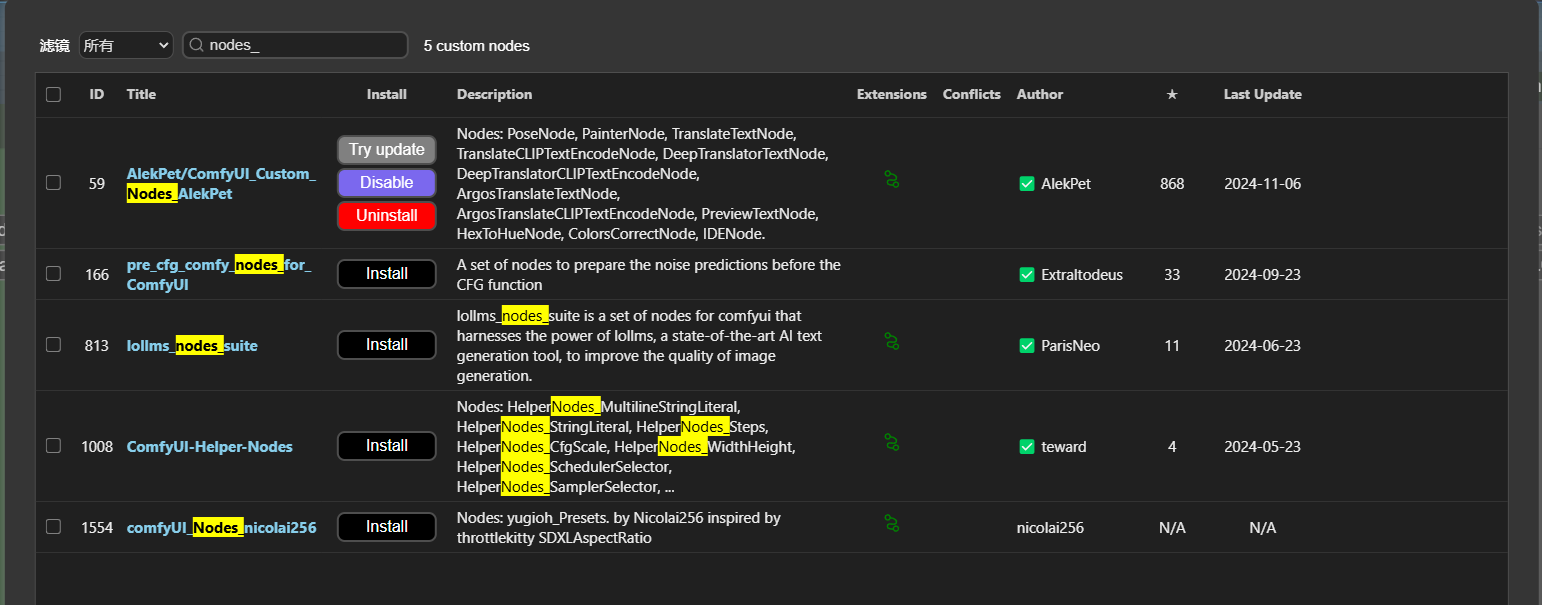Sort by Conflicts column header
Viewport: 1542px width, 605px height.
(x=972, y=94)
